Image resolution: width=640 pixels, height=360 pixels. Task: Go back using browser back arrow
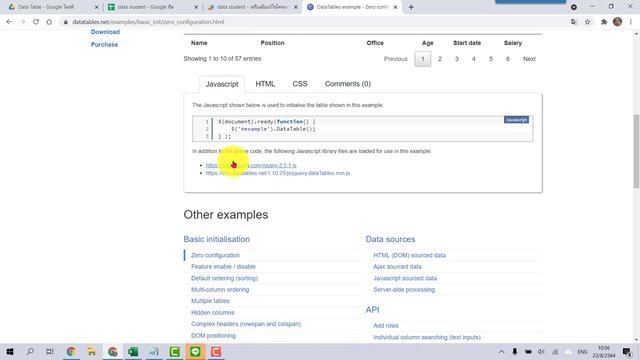(9, 22)
